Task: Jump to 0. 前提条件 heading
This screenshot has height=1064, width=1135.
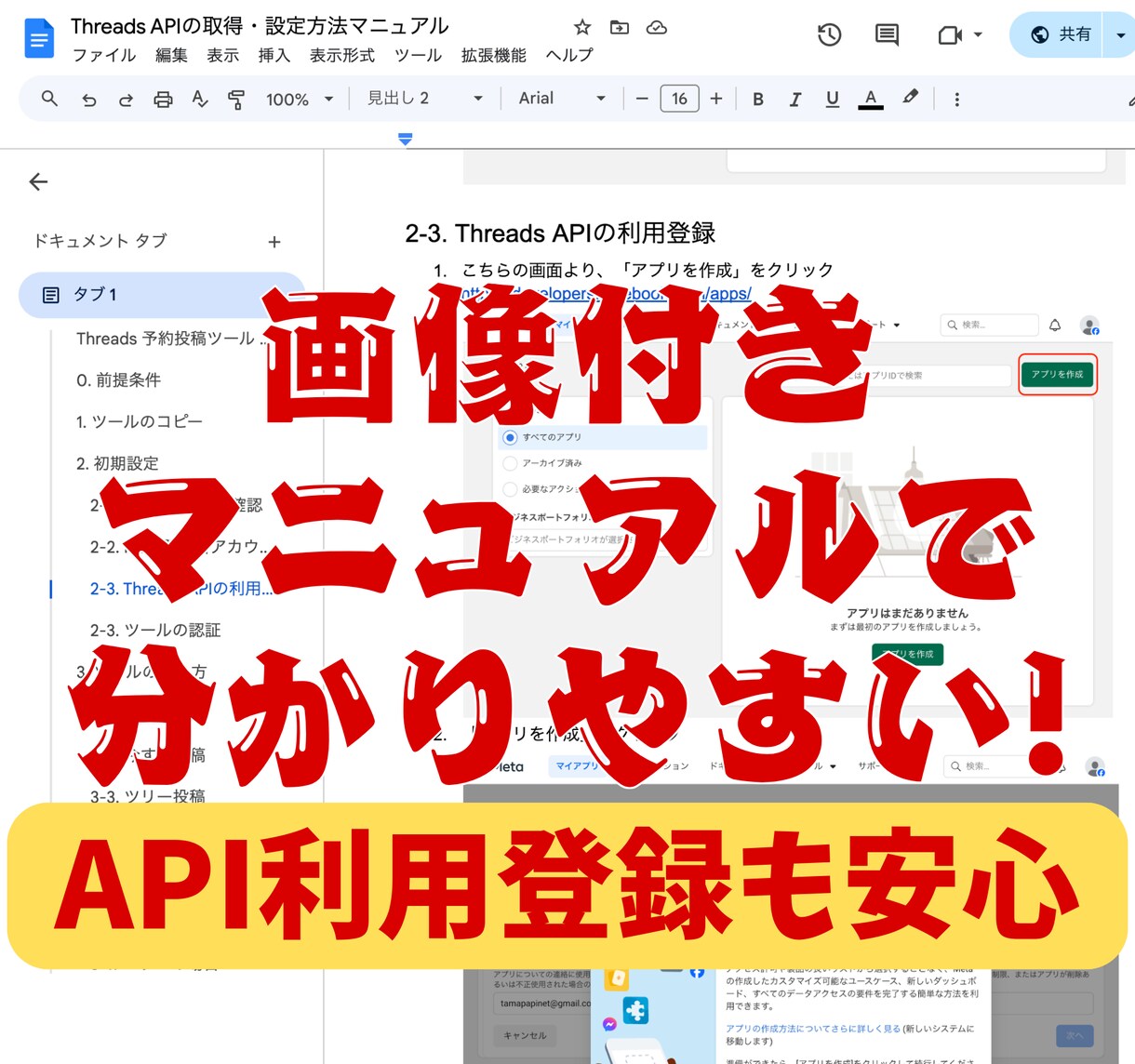Action: pos(118,379)
